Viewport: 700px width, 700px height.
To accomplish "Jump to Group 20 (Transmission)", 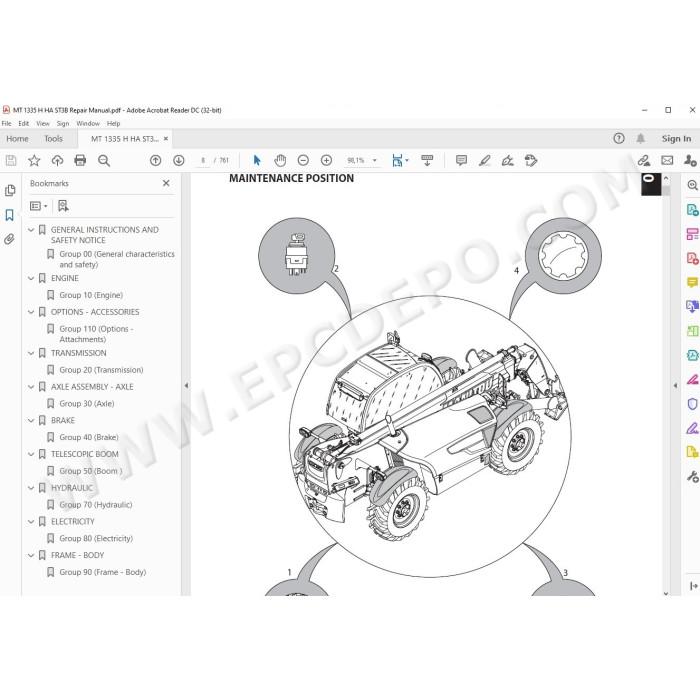I will tap(101, 370).
